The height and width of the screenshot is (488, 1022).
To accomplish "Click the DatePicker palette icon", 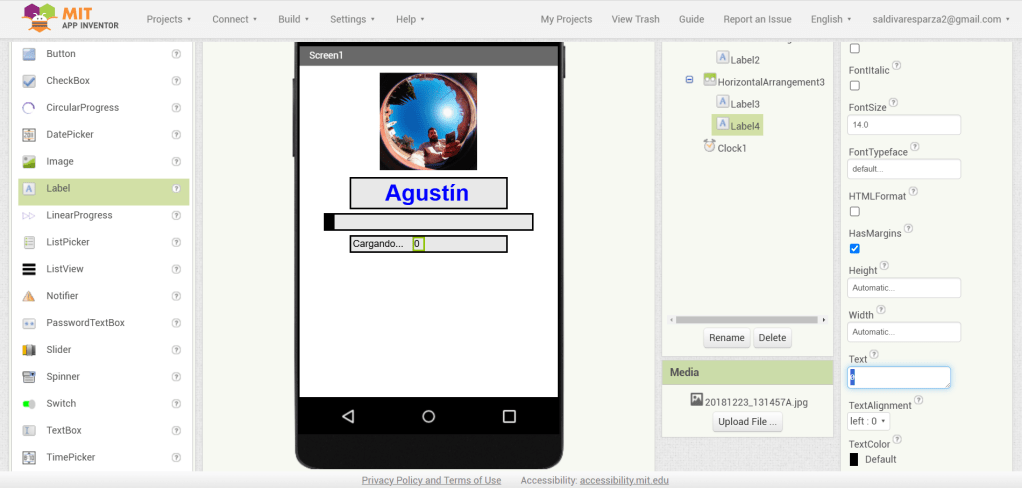I will 29,135.
